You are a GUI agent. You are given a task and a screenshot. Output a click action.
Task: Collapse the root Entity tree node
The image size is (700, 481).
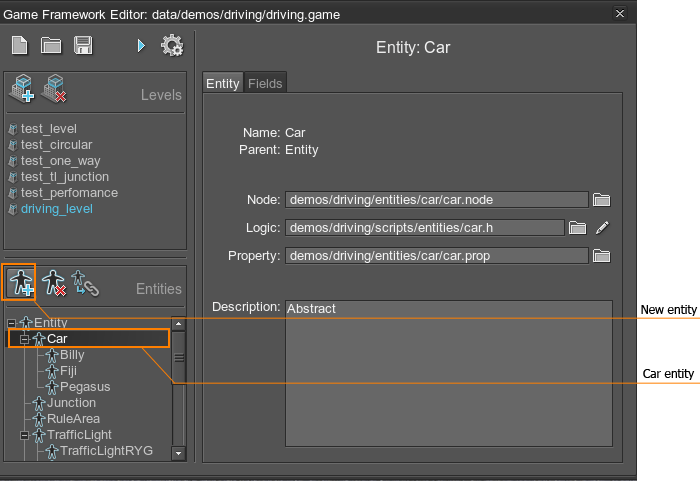coord(12,323)
